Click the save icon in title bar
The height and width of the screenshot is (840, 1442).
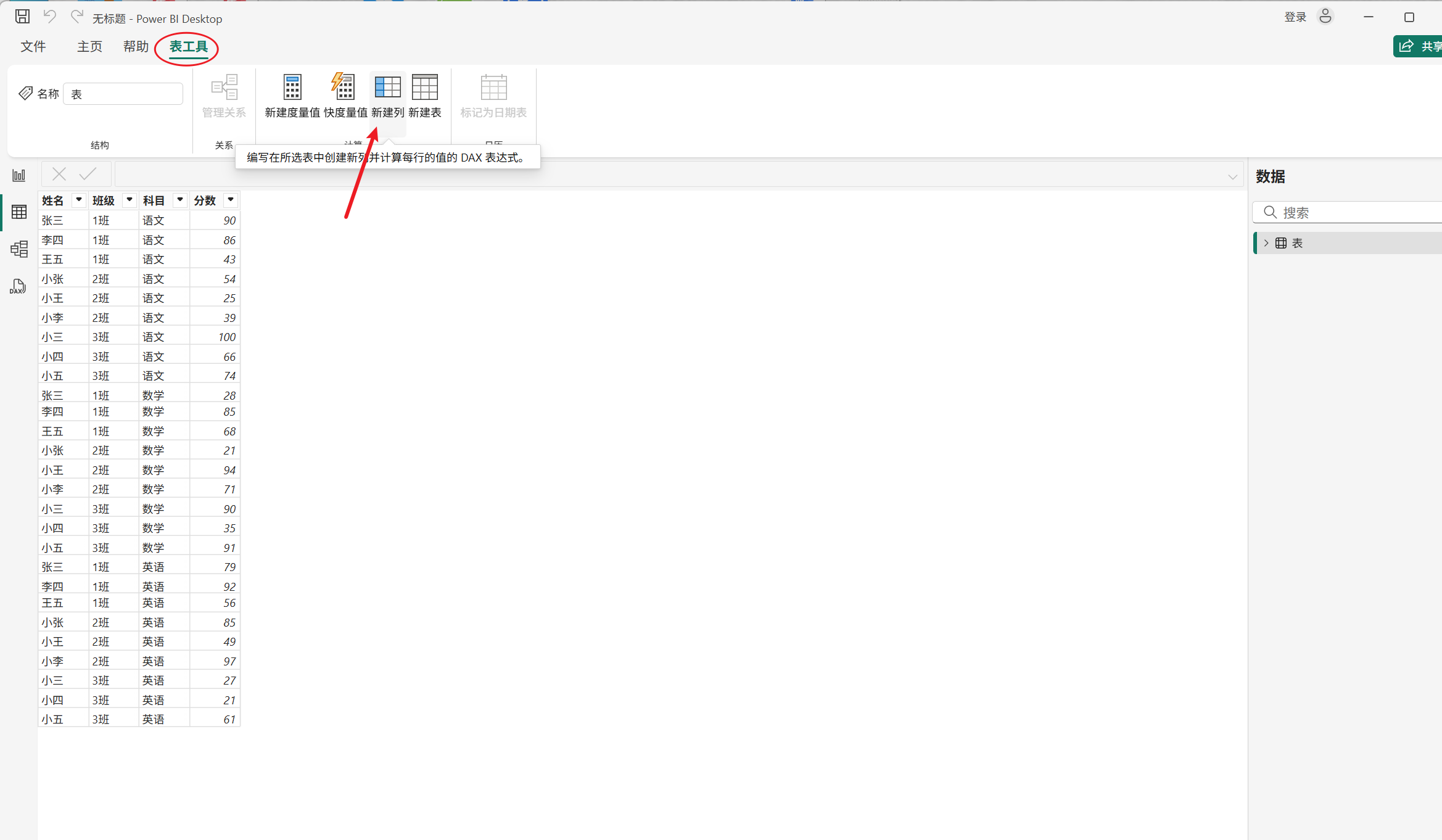[x=22, y=17]
